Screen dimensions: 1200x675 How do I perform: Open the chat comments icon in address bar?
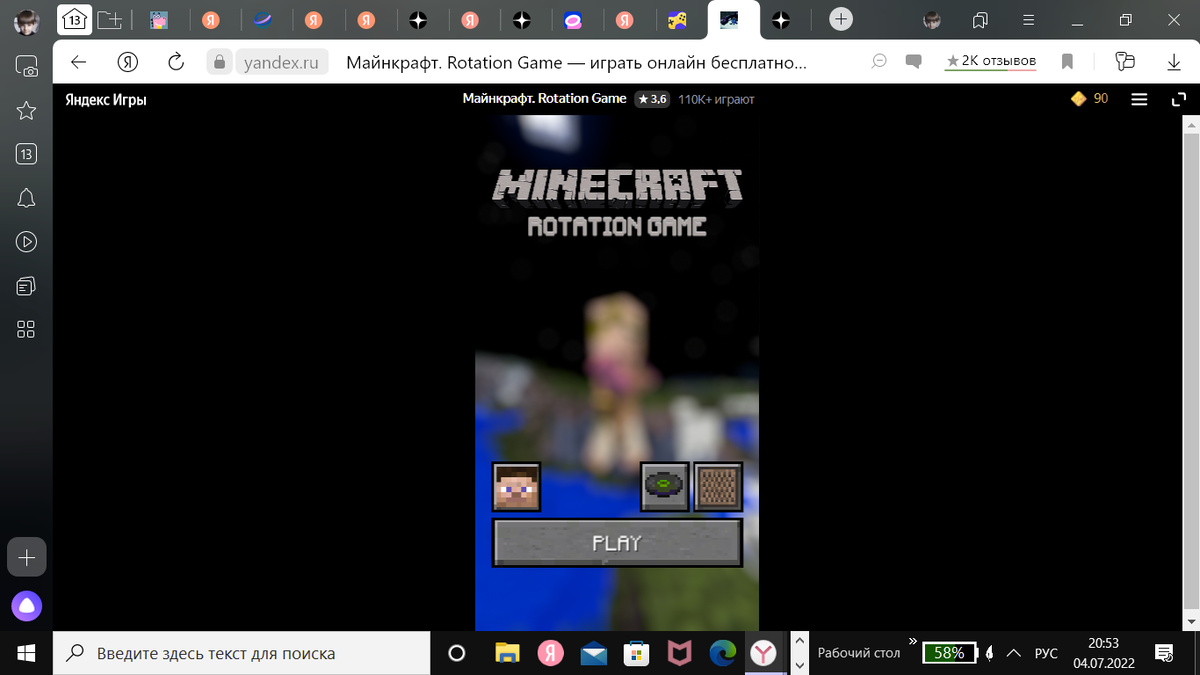tap(913, 62)
